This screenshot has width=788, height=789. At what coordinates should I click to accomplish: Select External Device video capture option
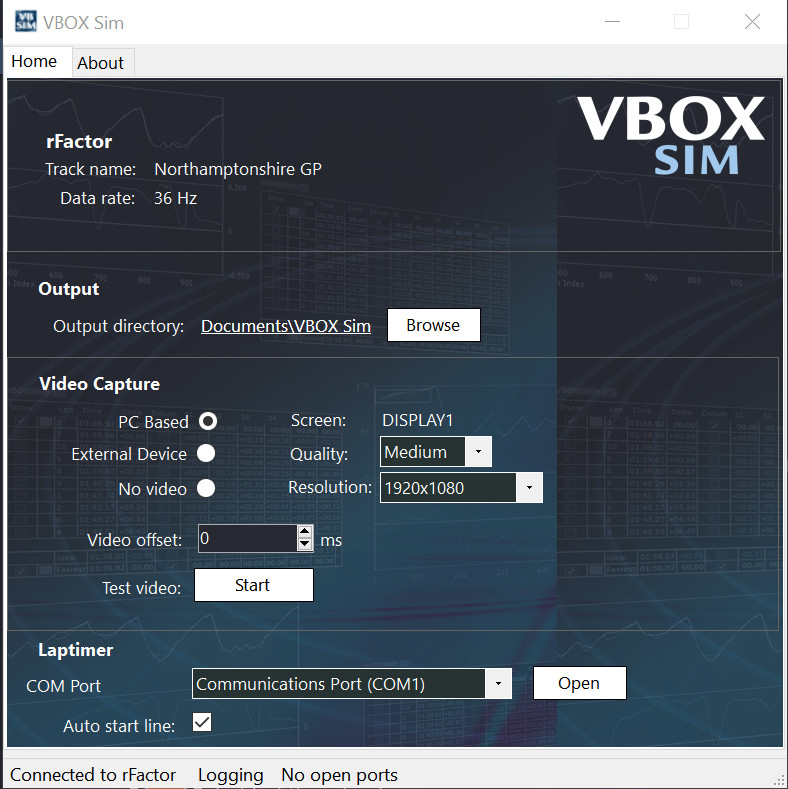[x=206, y=454]
